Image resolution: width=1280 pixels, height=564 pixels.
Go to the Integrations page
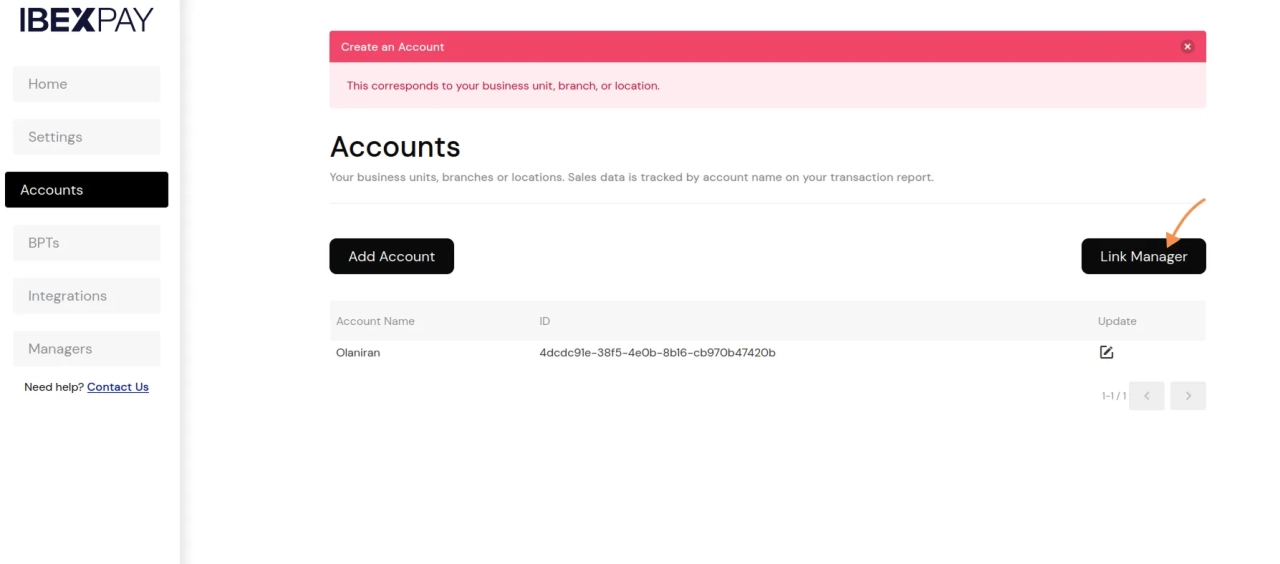(86, 296)
